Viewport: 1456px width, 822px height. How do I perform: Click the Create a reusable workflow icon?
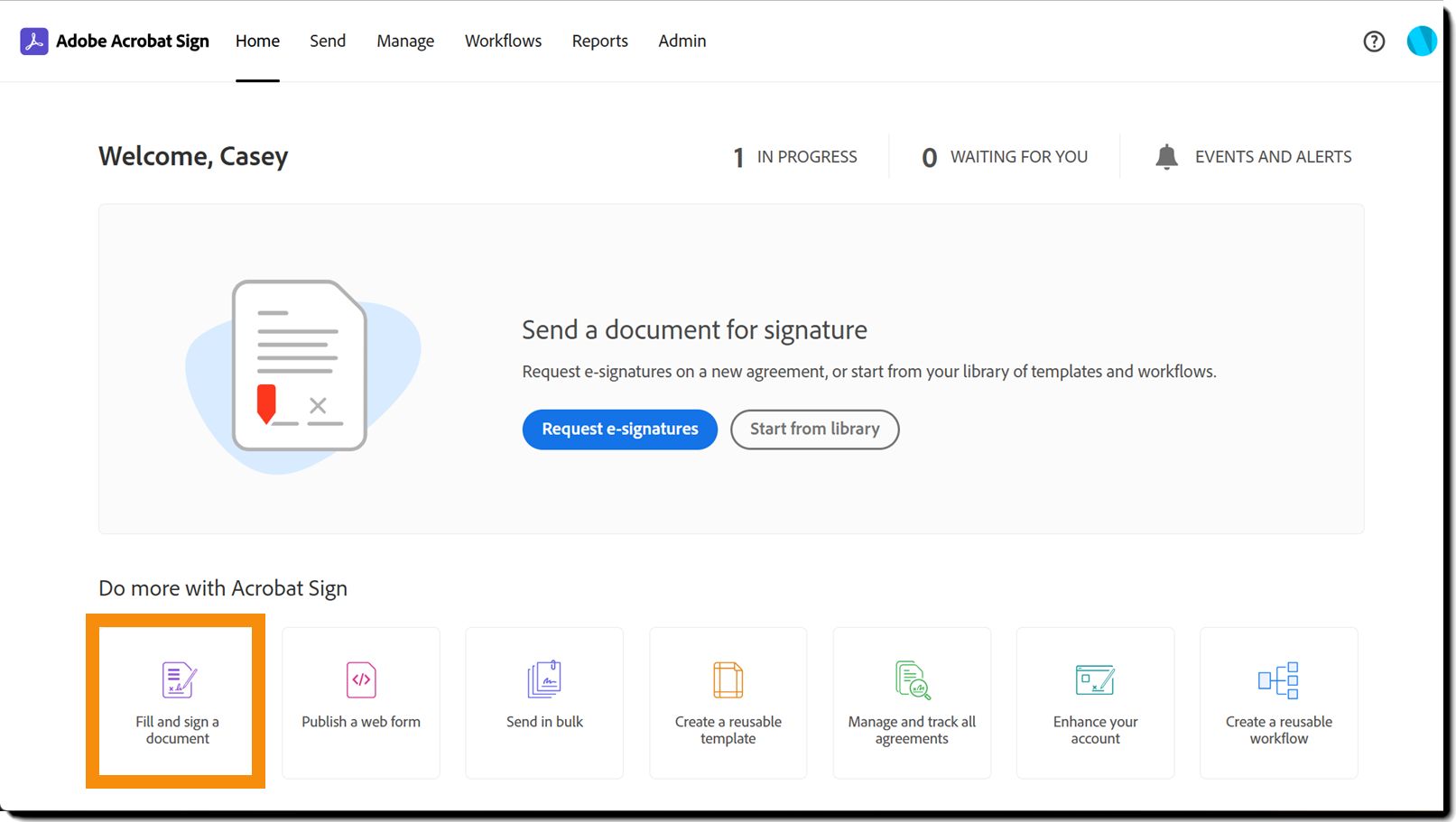coord(1278,680)
